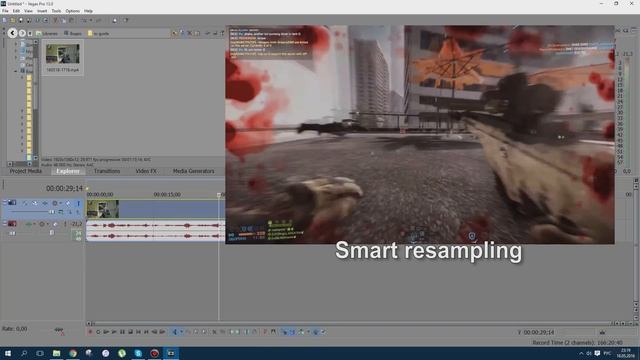Open the Help menu

(88, 11)
